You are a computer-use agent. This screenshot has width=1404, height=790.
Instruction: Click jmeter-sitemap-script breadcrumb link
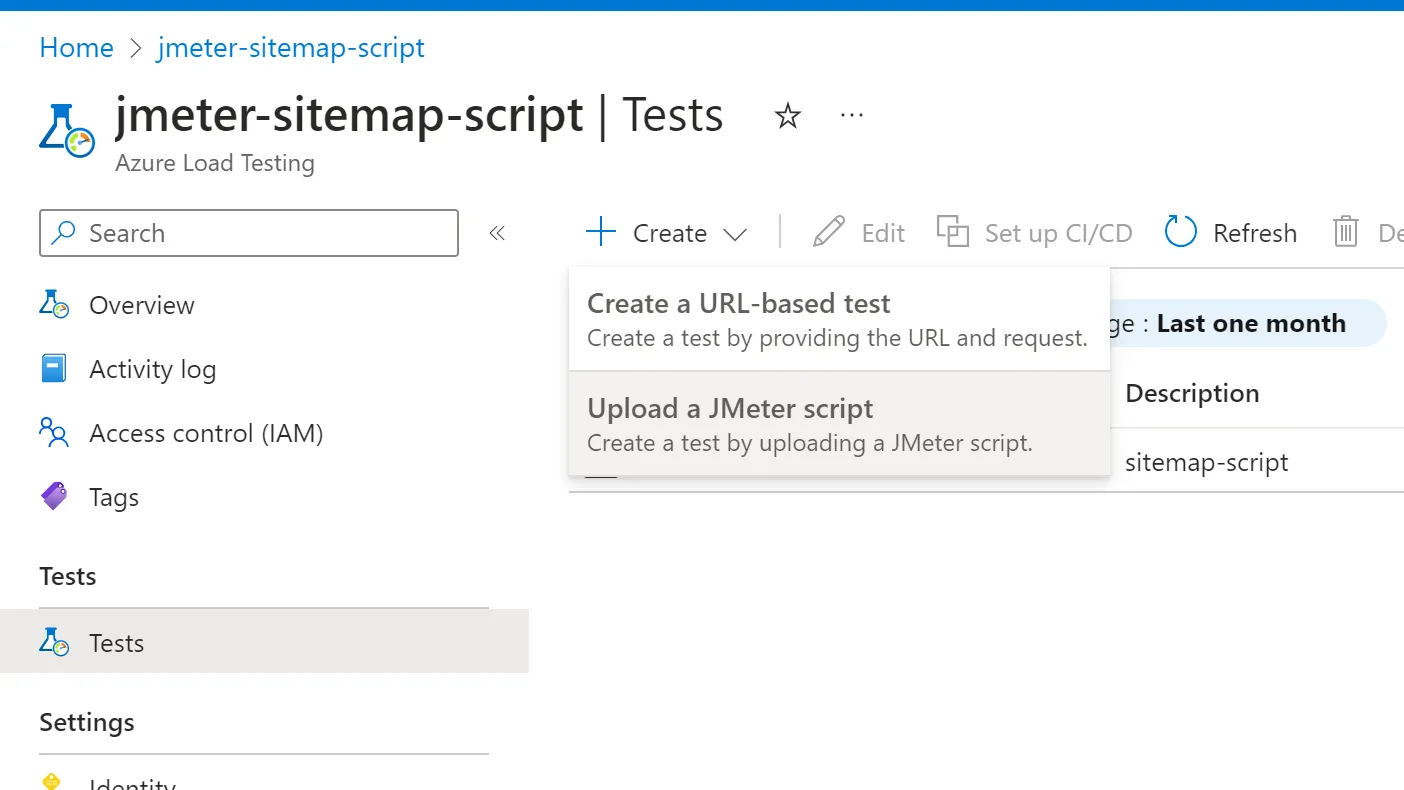290,48
